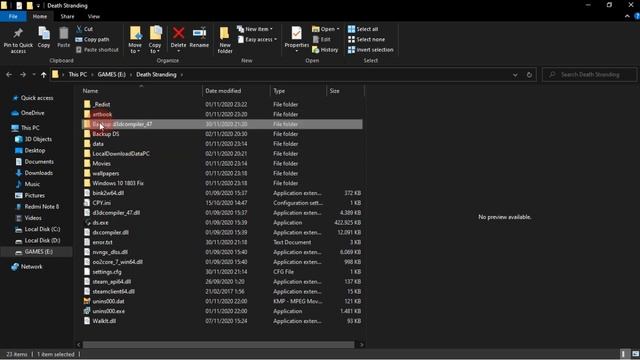The width and height of the screenshot is (640, 360).
Task: Open the Quick Access Toolbar customize dropdown
Action: tap(38, 6)
